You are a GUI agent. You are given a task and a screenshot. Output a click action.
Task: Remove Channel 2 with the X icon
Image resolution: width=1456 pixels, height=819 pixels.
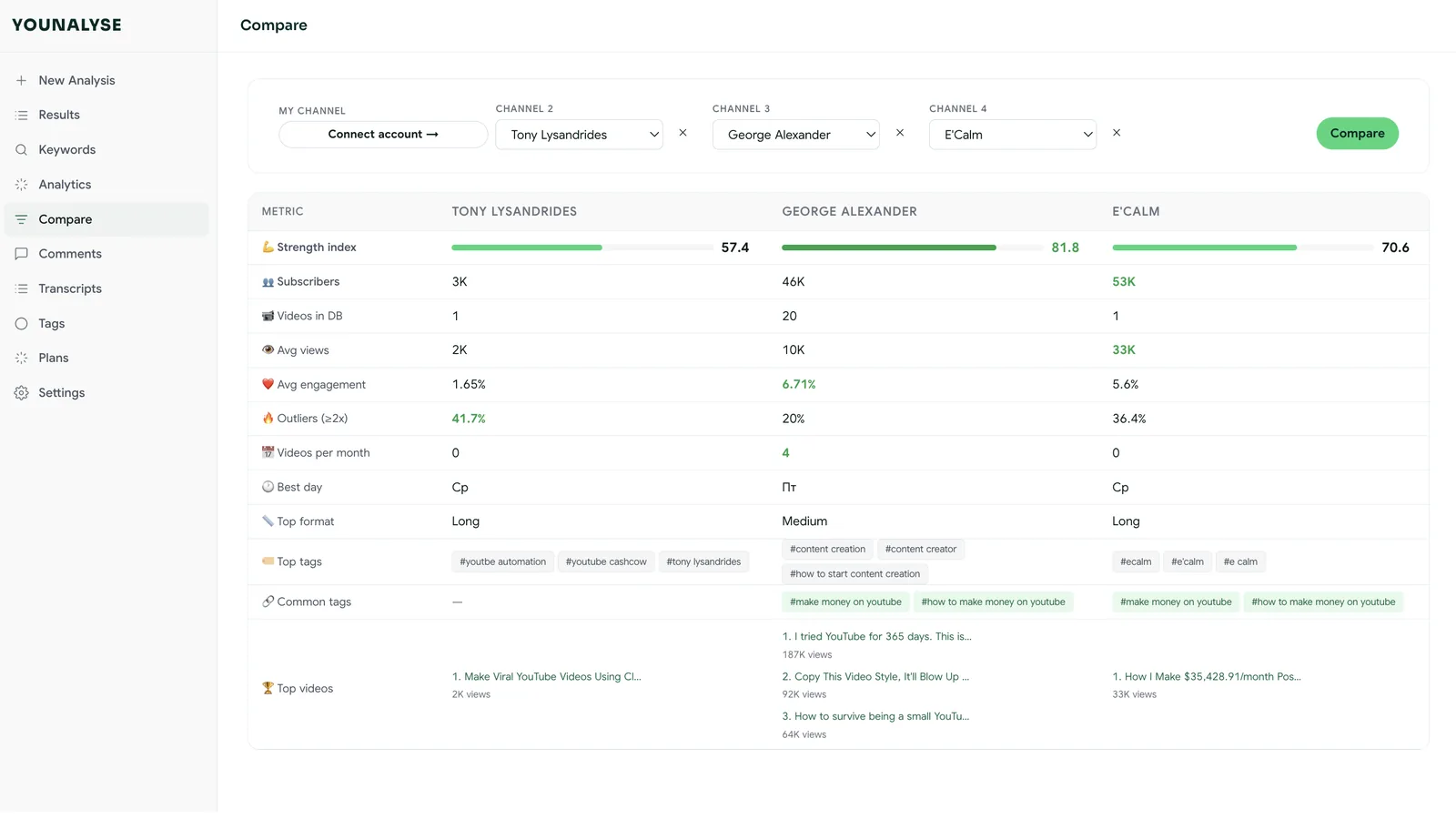682,133
